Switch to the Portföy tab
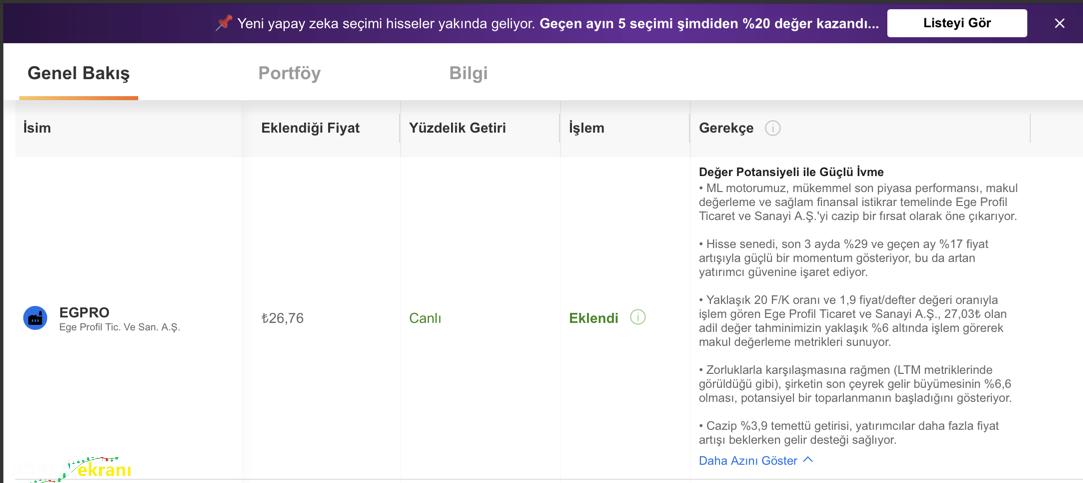The width and height of the screenshot is (1083, 483). tap(289, 73)
